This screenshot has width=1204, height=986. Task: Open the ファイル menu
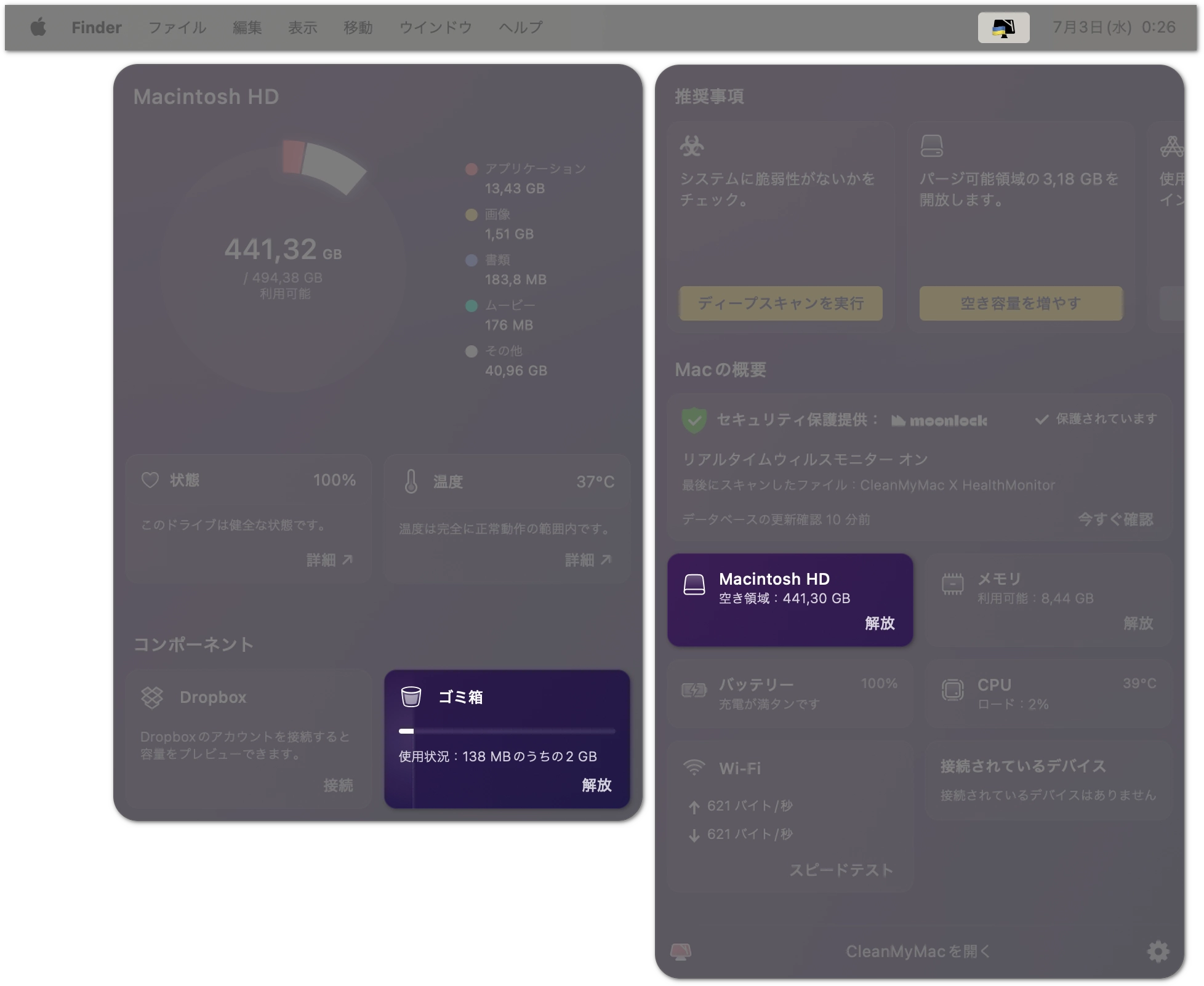pos(177,28)
